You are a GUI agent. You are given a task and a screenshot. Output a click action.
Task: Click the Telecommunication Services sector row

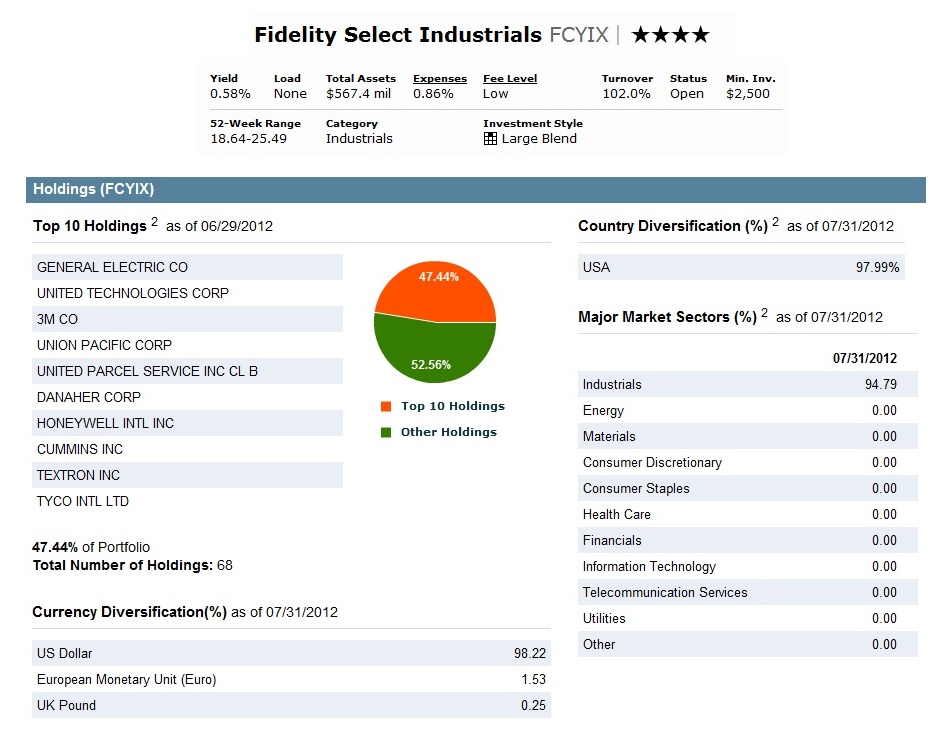(748, 592)
